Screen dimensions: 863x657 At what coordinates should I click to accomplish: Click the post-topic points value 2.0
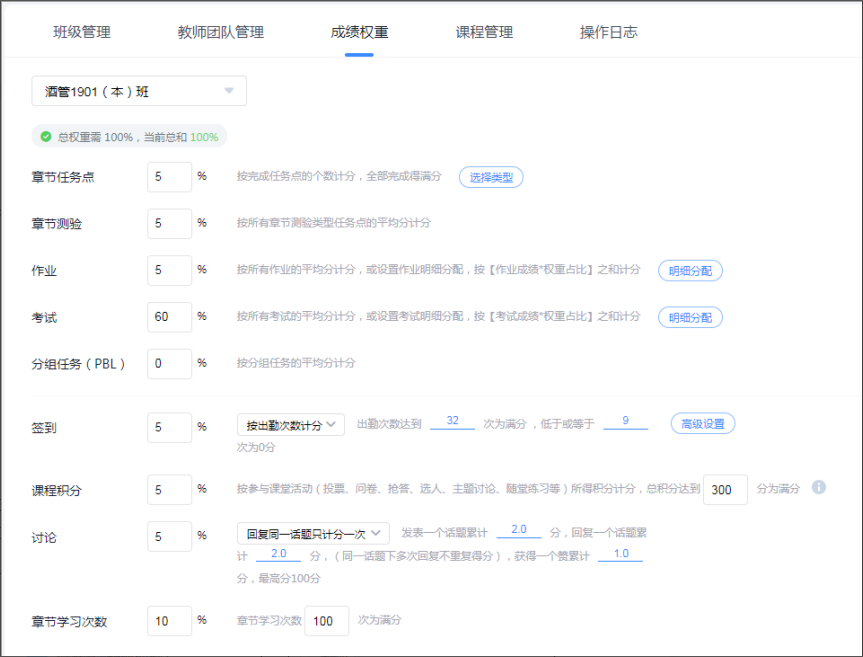pos(519,530)
